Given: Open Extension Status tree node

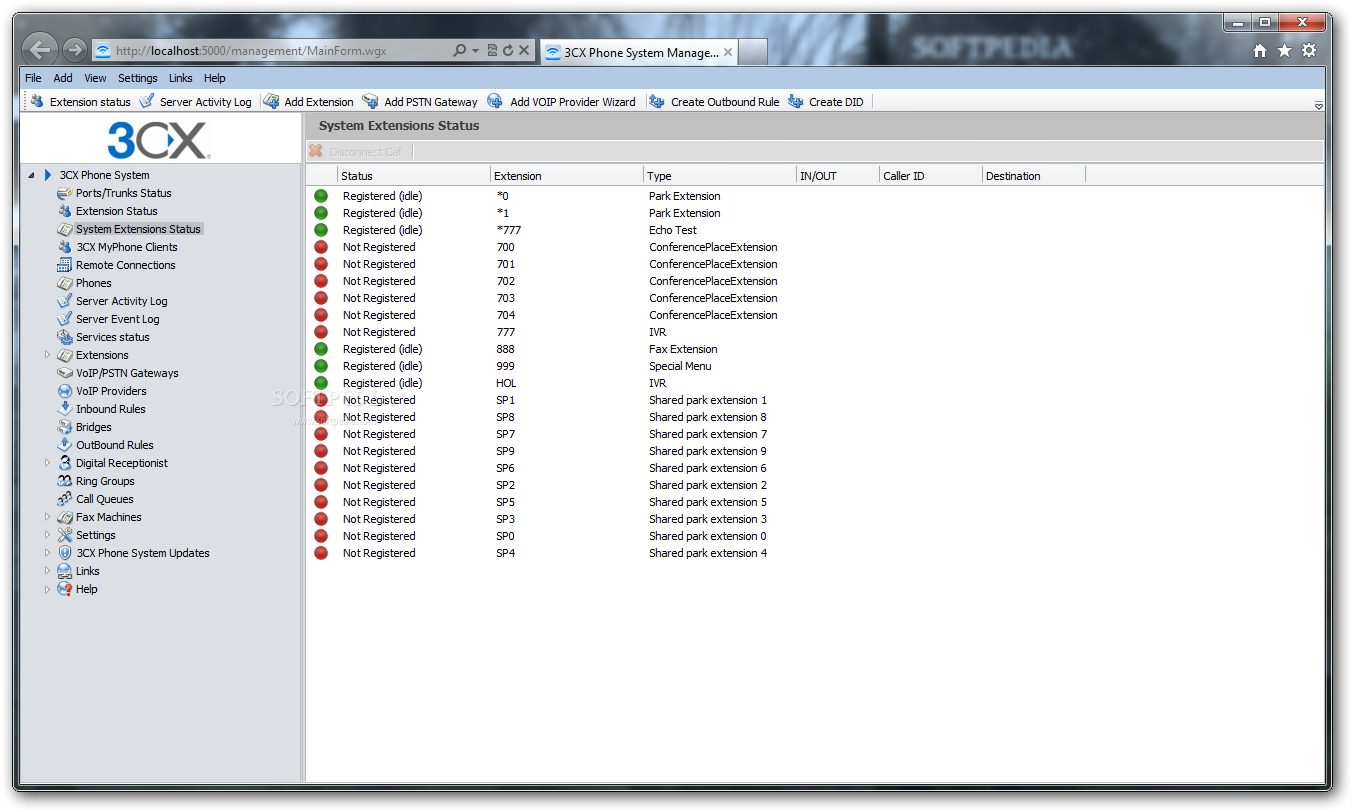Looking at the screenshot, I should pyautogui.click(x=116, y=211).
